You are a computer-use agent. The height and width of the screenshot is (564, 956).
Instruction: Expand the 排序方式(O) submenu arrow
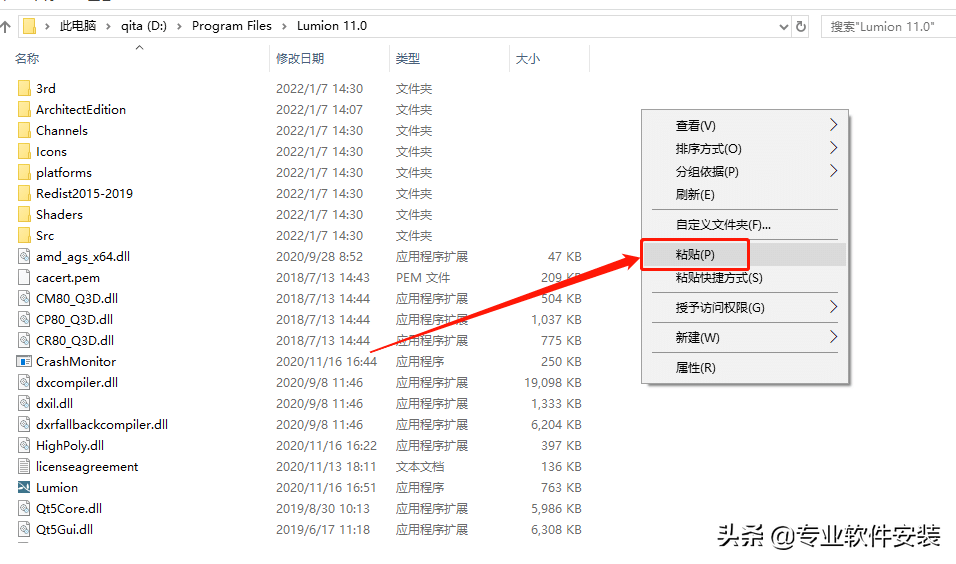point(833,148)
